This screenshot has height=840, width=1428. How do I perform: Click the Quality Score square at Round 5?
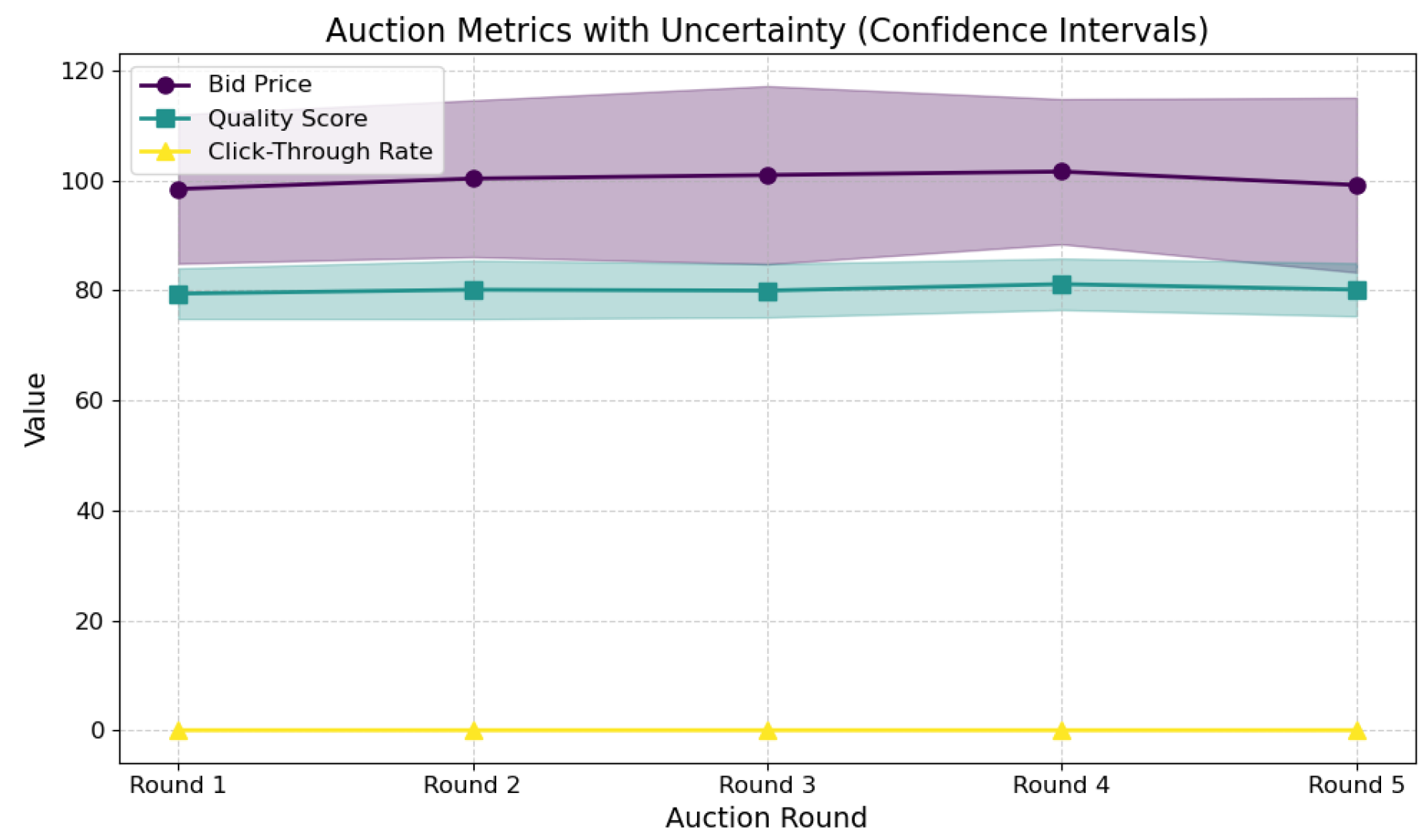pos(1357,290)
